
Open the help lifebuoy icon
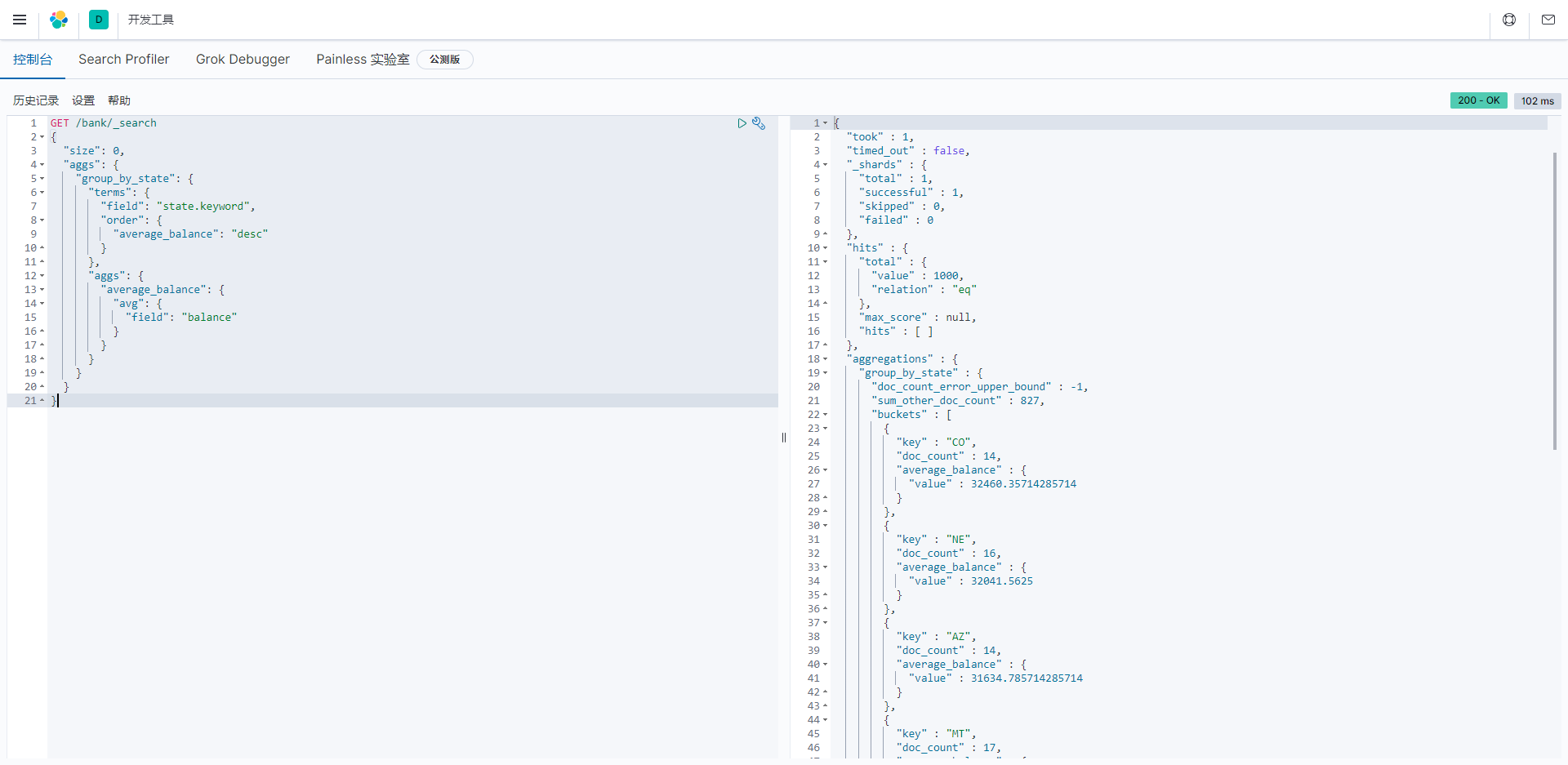tap(1509, 20)
